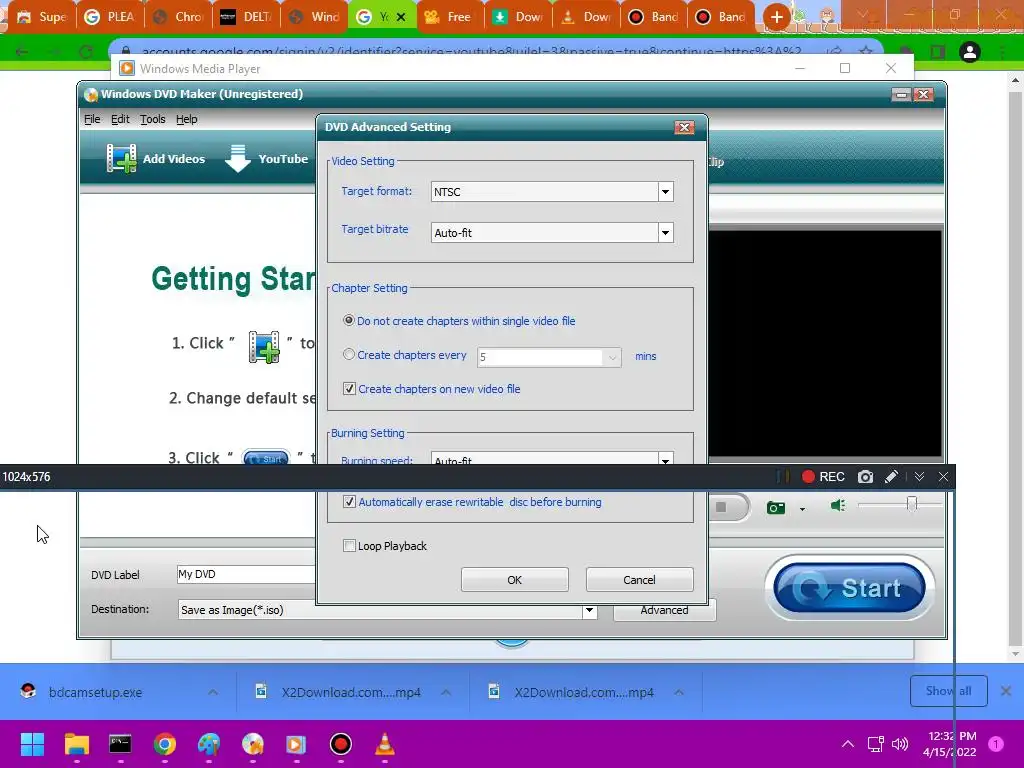Screen dimensions: 1024x768
Task: Switch to the PLEA Chrome tab
Action: 110,16
